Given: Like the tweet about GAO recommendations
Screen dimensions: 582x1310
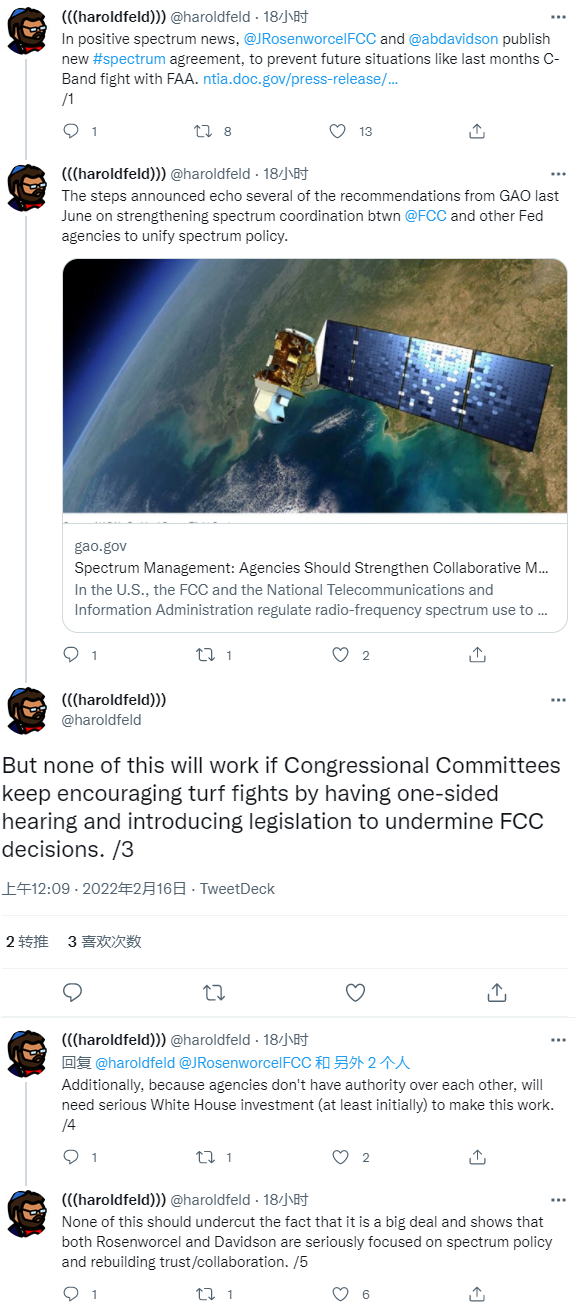Looking at the screenshot, I should pyautogui.click(x=340, y=655).
